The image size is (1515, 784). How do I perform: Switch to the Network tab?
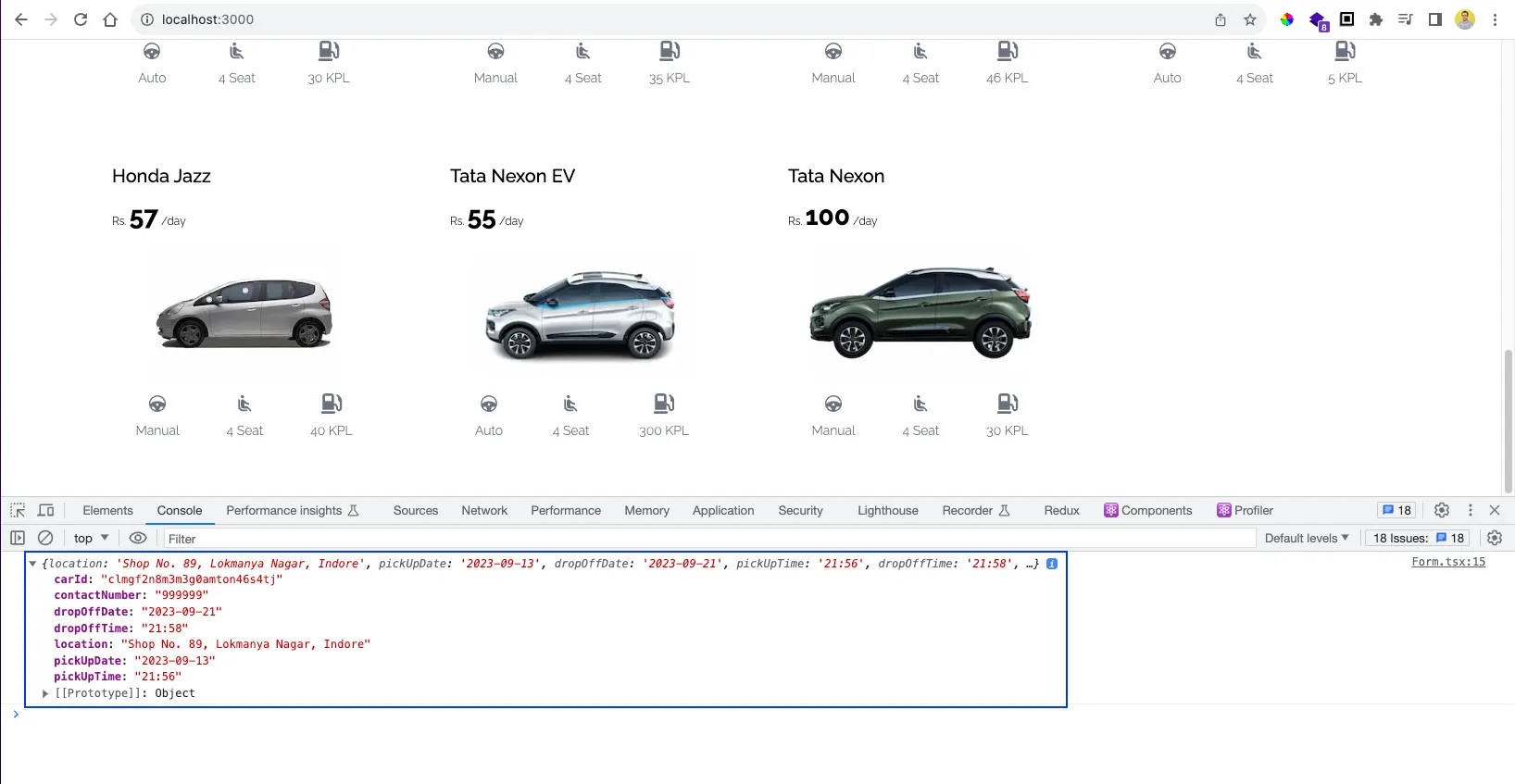coord(484,510)
